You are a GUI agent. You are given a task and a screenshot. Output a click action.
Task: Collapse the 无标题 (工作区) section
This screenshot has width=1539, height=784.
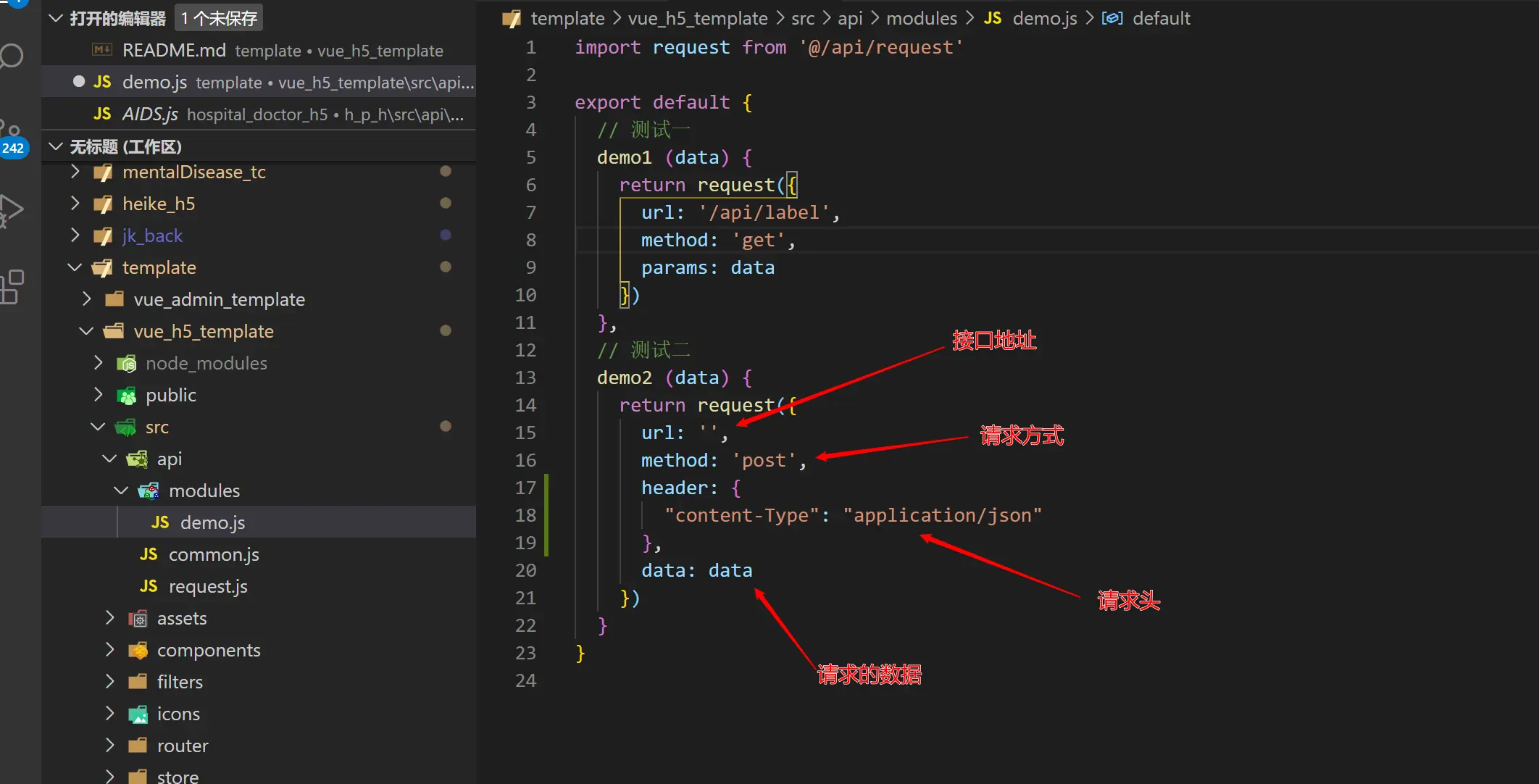[55, 146]
